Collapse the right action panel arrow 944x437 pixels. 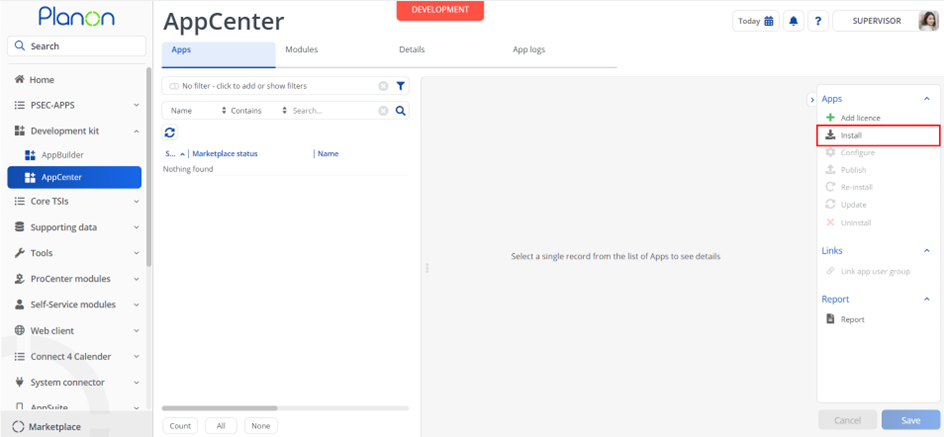pos(811,99)
